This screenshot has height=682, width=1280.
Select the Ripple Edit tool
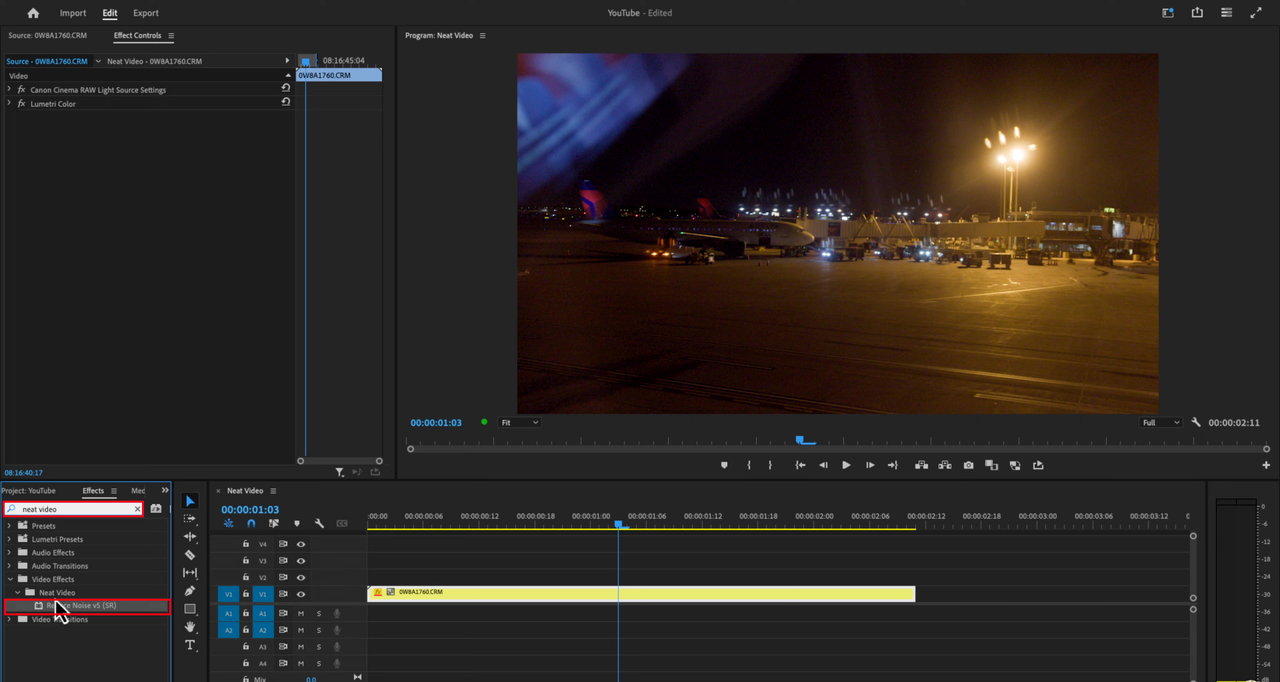[x=190, y=537]
